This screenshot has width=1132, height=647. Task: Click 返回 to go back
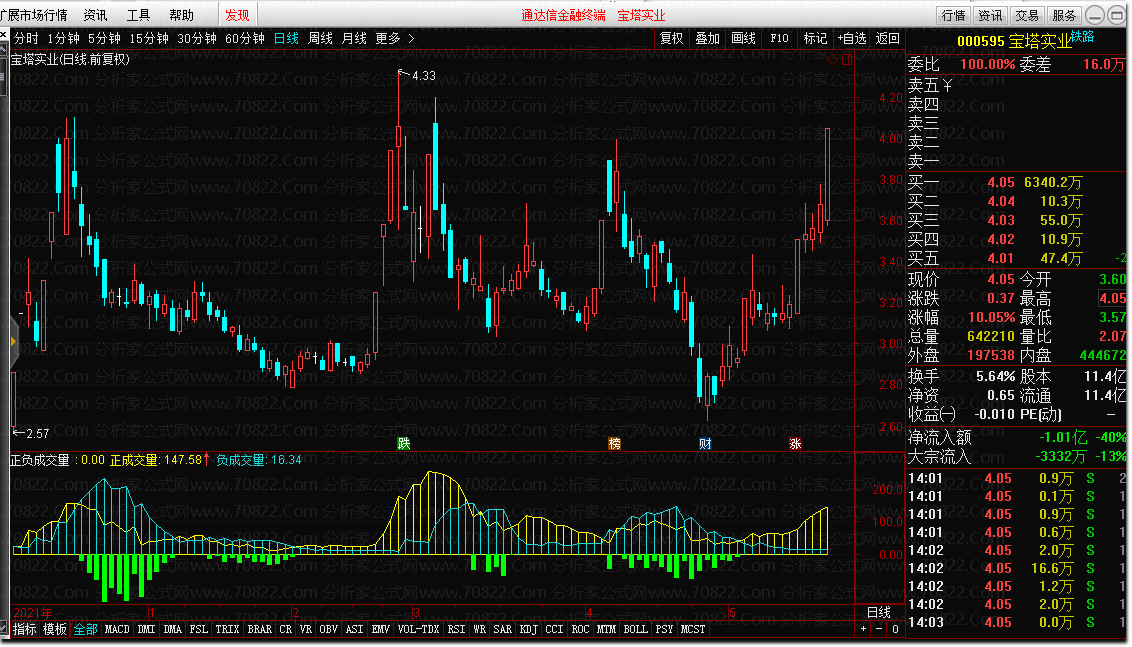[x=888, y=38]
